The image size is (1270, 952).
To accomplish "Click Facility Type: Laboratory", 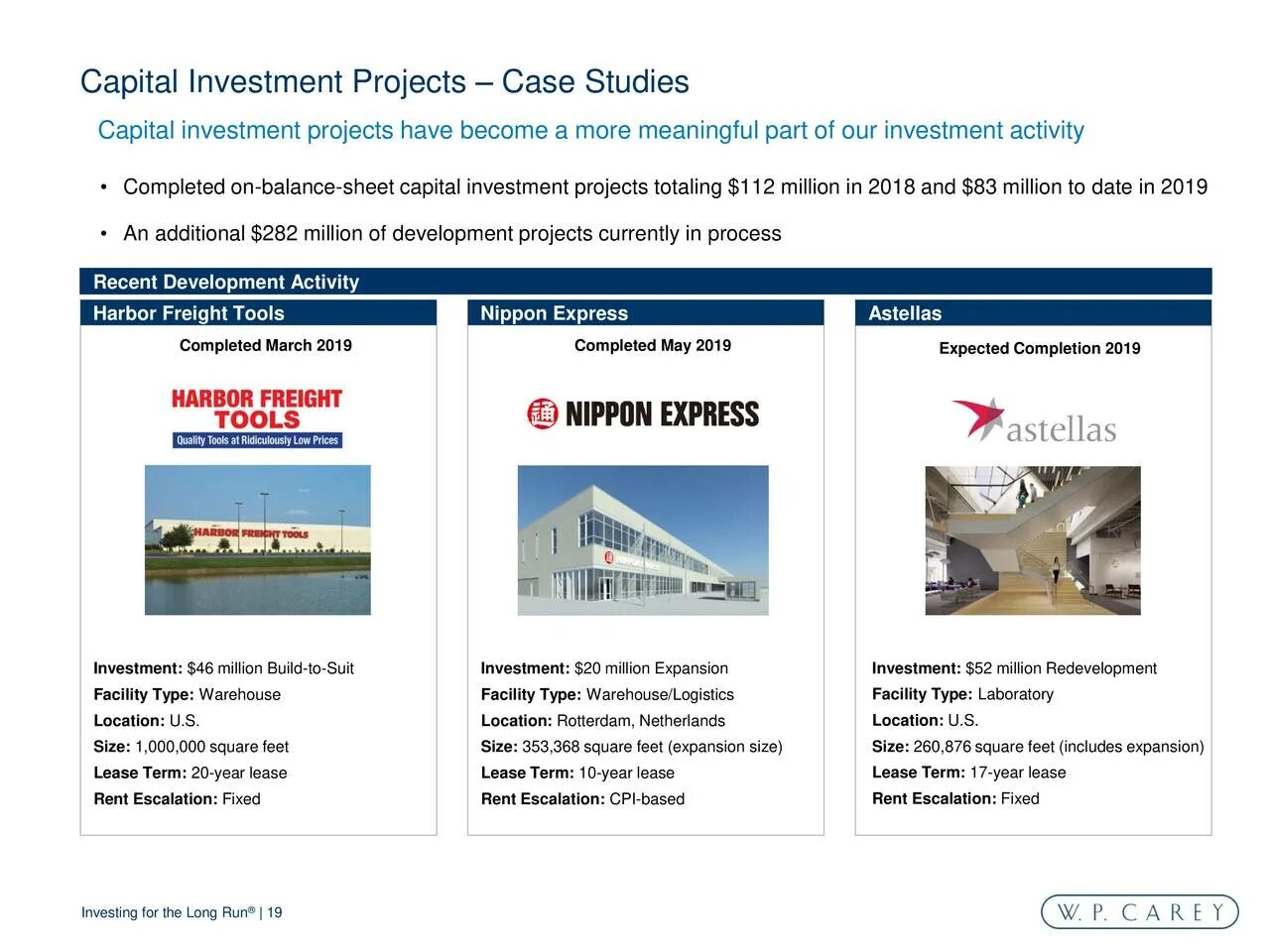I will point(962,694).
